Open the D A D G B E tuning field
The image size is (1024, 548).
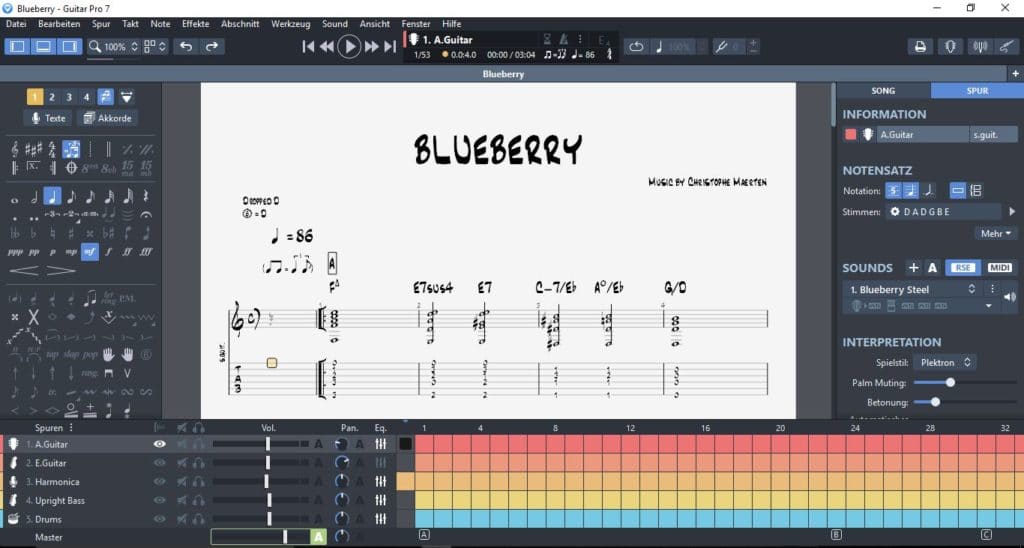pyautogui.click(x=943, y=212)
